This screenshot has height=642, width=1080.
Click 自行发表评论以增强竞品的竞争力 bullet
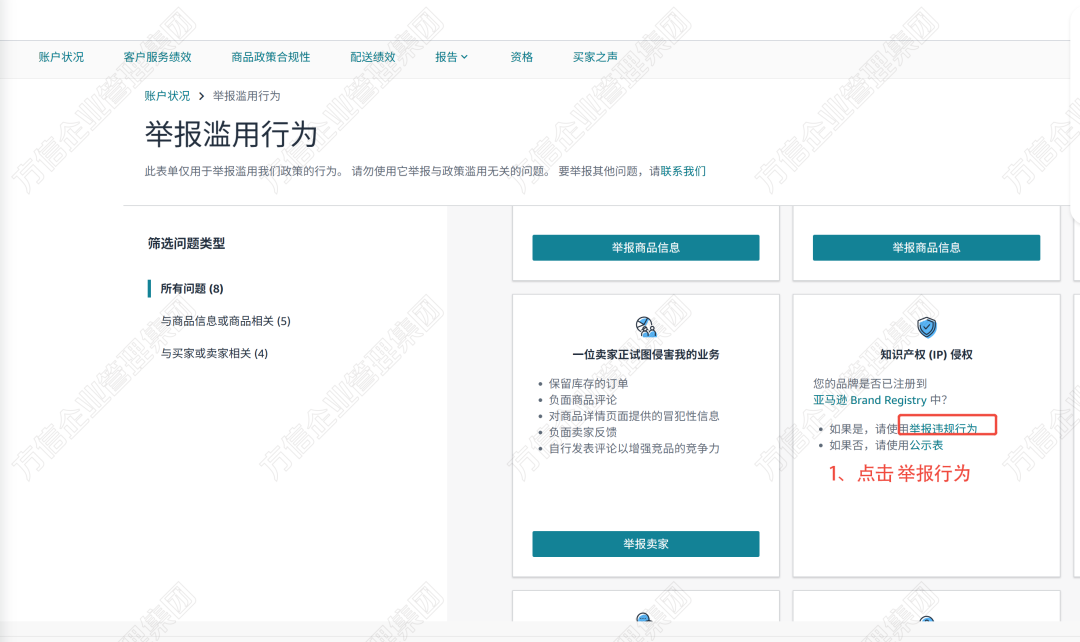click(634, 448)
